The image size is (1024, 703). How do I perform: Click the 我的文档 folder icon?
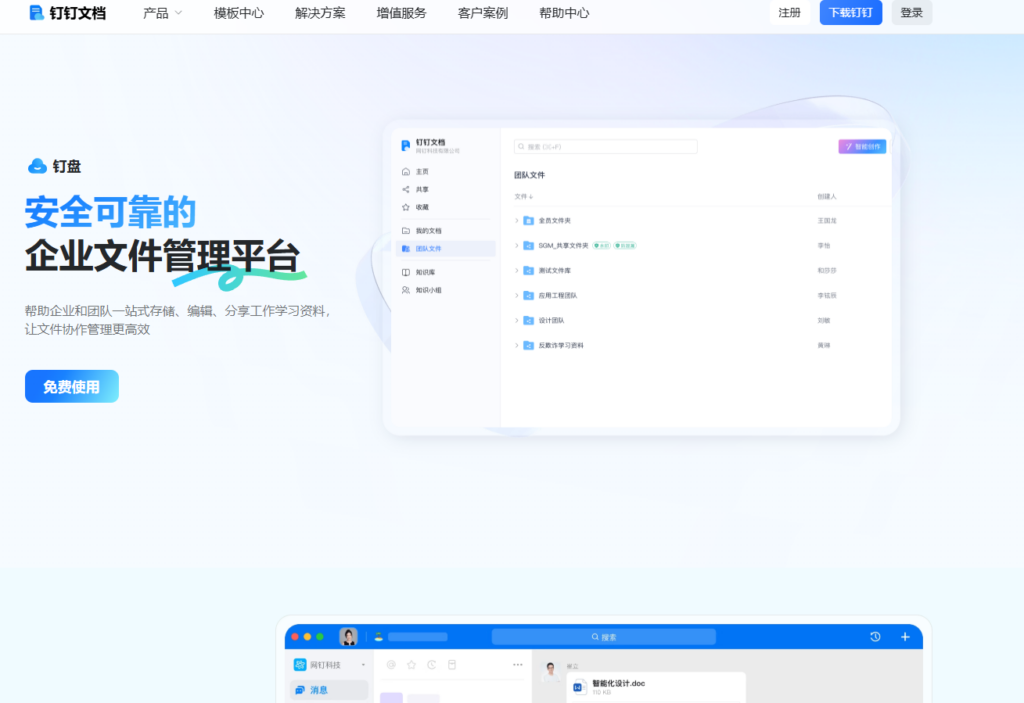tap(408, 229)
